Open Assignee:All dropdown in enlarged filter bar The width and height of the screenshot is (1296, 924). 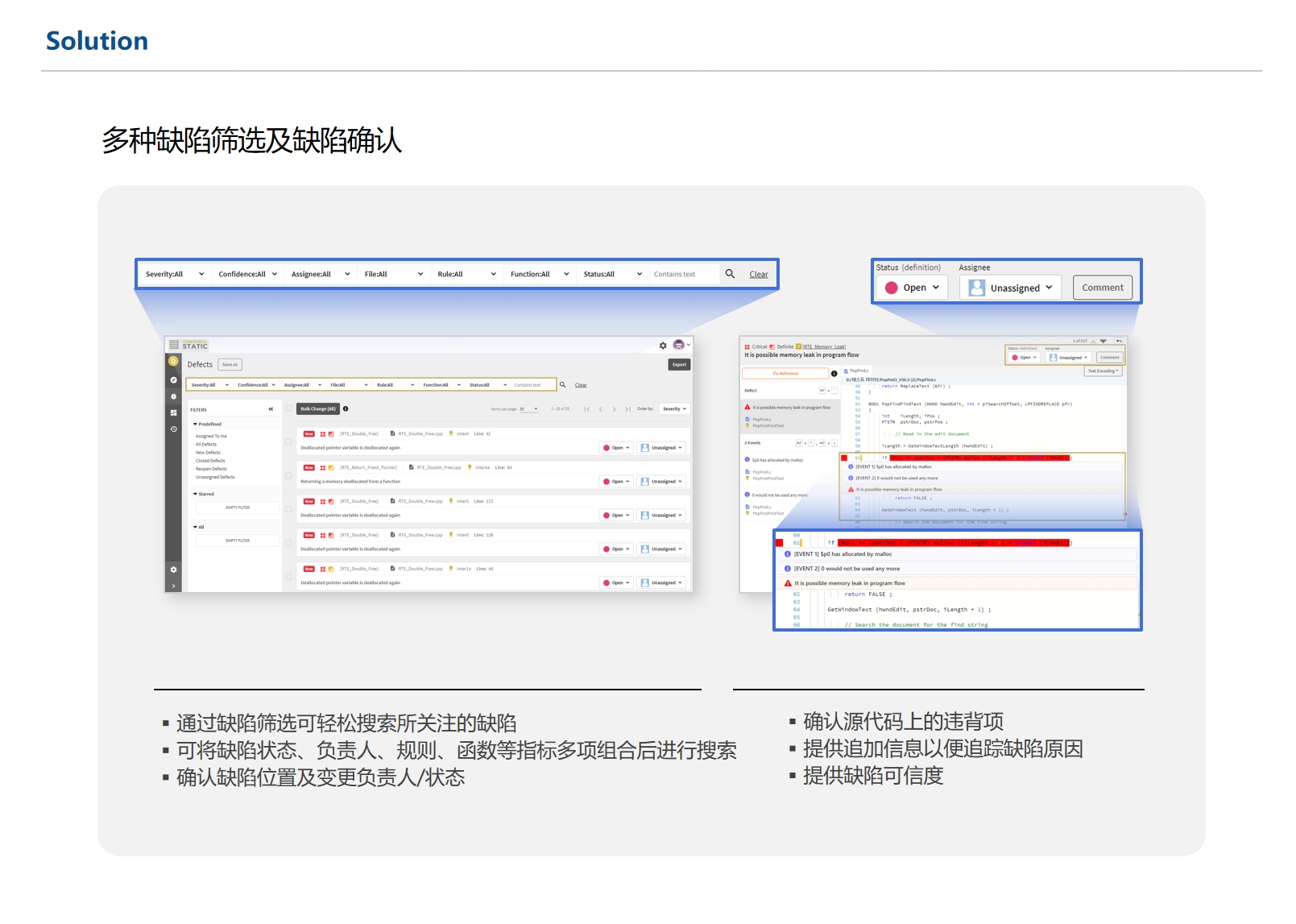point(321,274)
